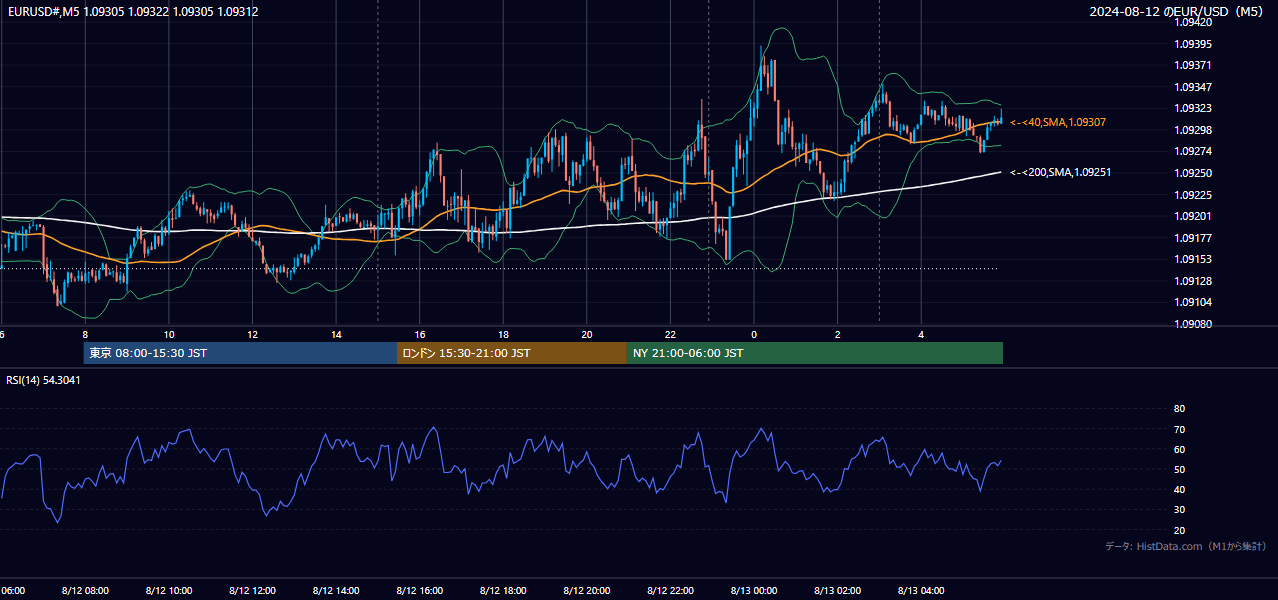Click hour 22 on the price chart axis
Screen dimensions: 1278x600
click(x=671, y=334)
